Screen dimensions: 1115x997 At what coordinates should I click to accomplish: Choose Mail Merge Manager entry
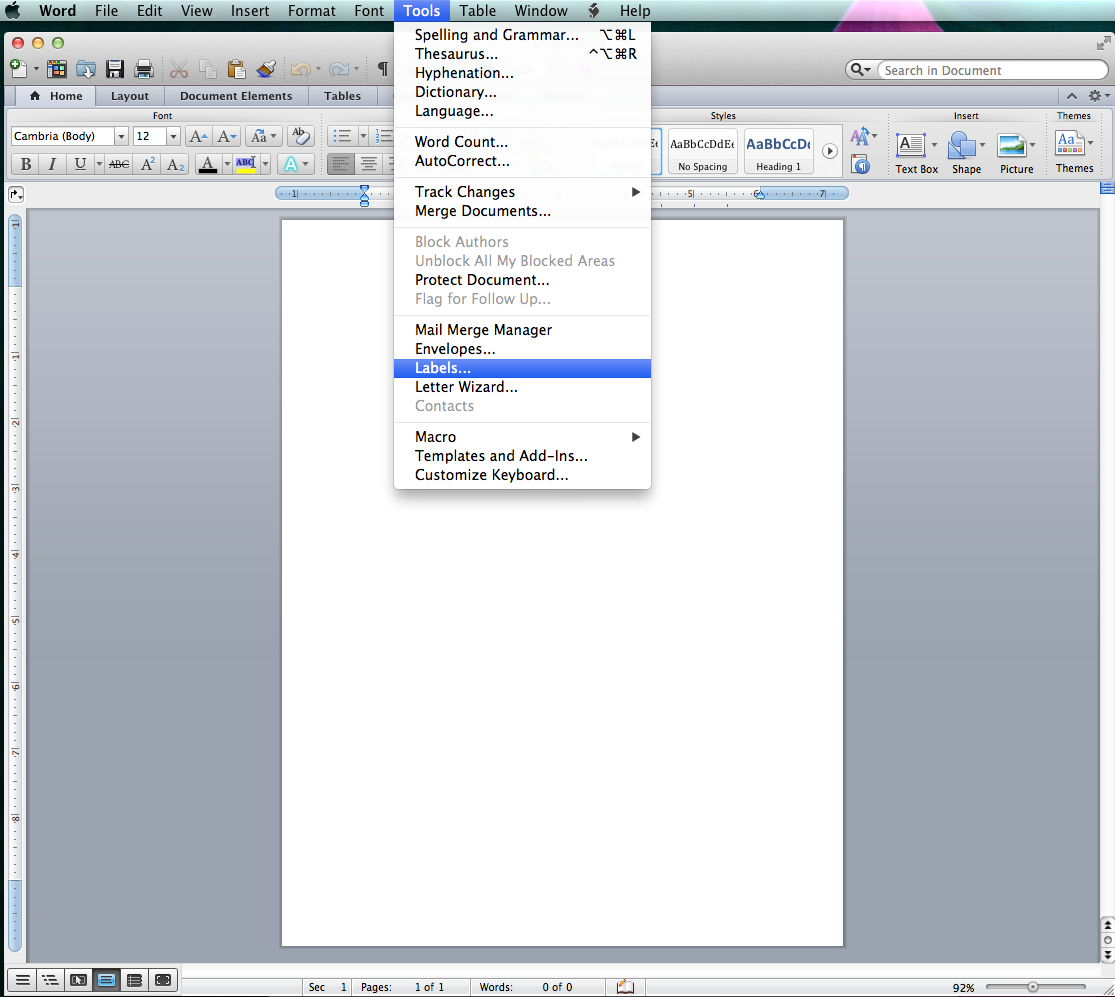(522, 330)
